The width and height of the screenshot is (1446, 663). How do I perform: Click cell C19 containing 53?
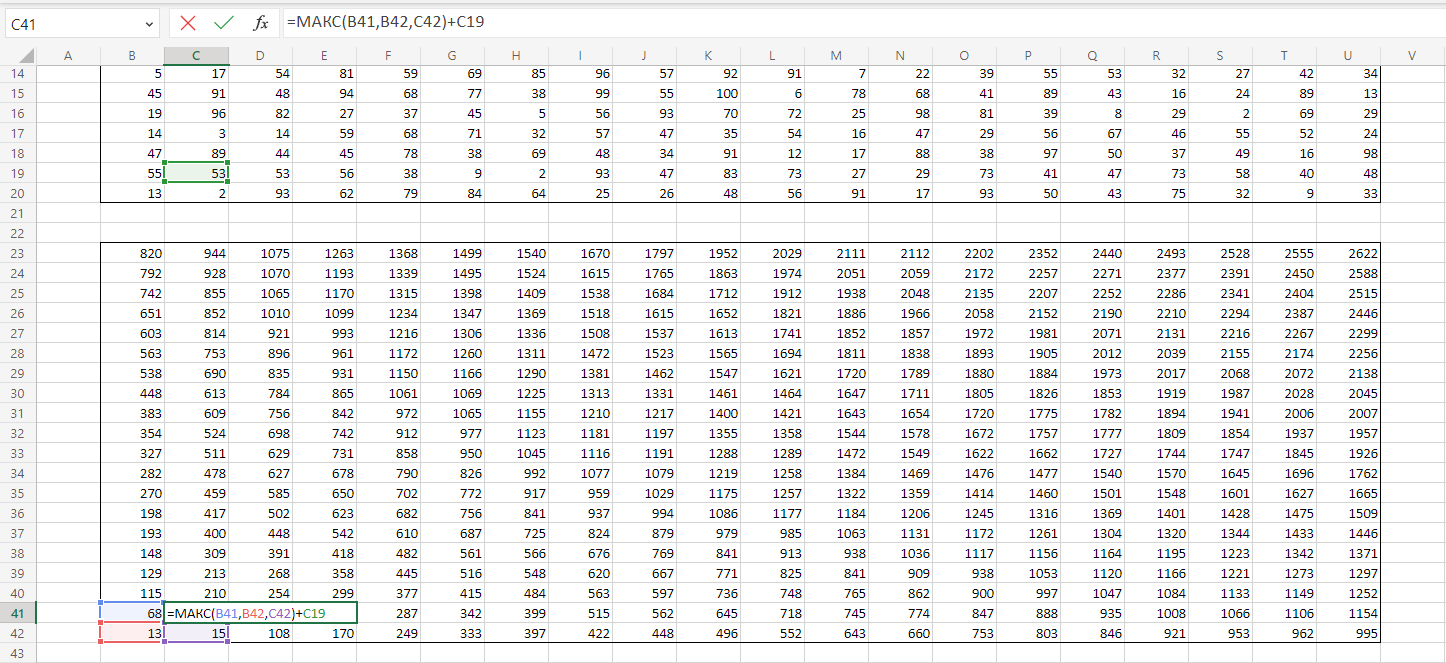click(196, 173)
